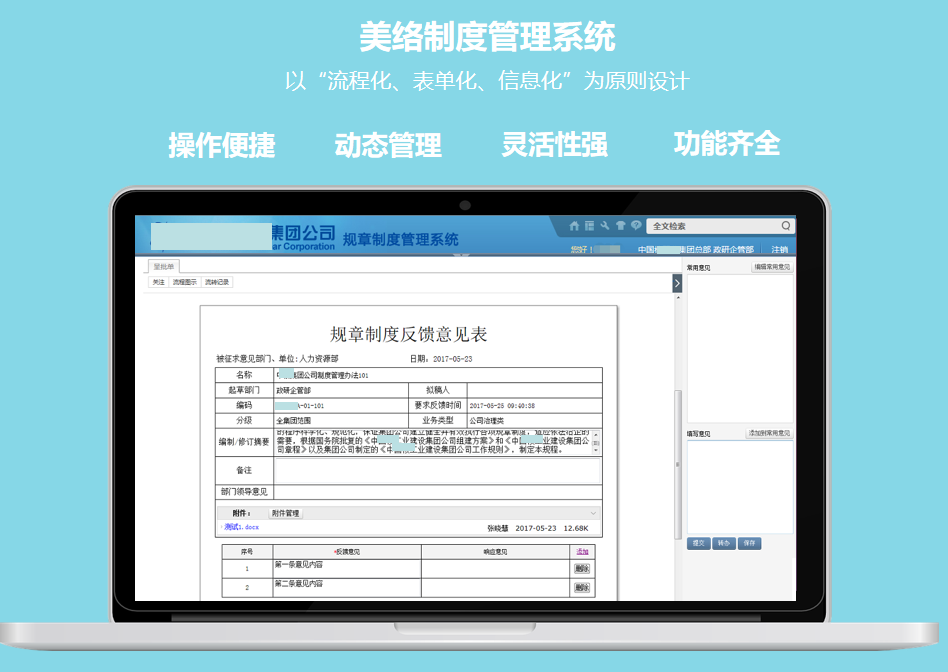Image resolution: width=948 pixels, height=672 pixels.
Task: Click the 添加到常用意见 button
Action: click(769, 434)
